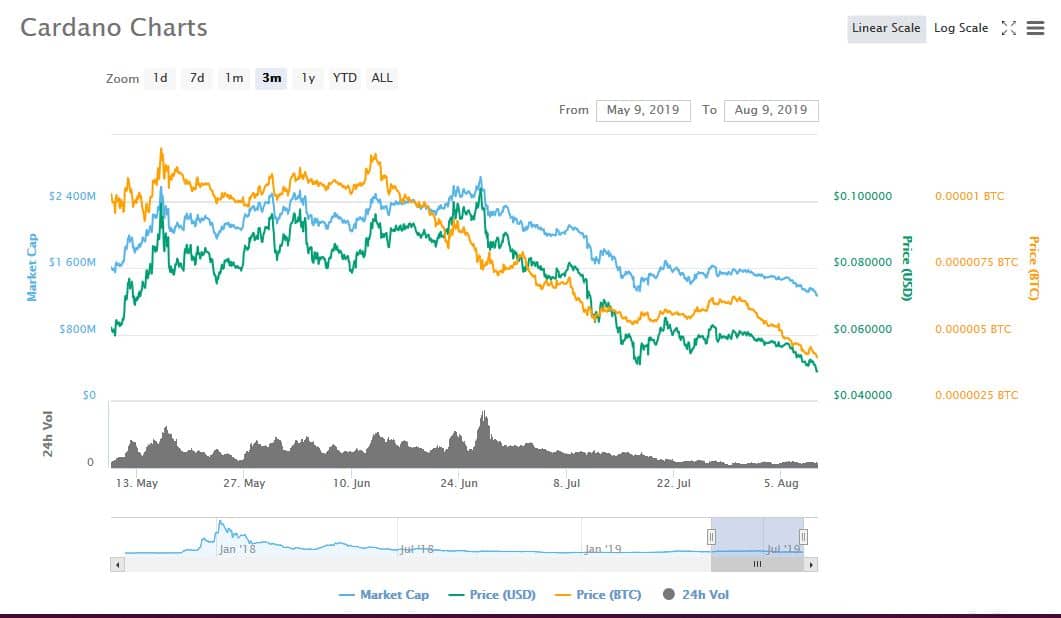Click the navigator right scroll arrow
This screenshot has height=618, width=1061.
tap(811, 565)
